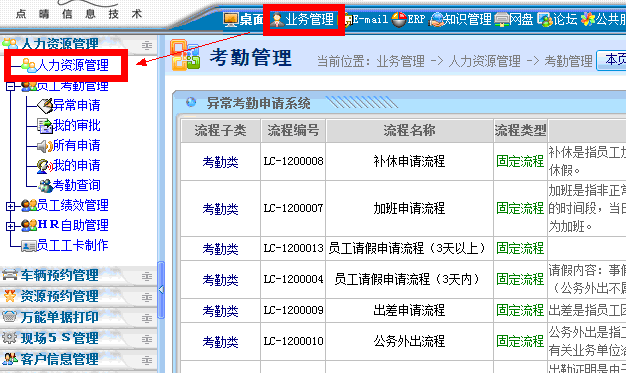Toggle the 人力资源管理 panel header collapse icon

[147, 46]
